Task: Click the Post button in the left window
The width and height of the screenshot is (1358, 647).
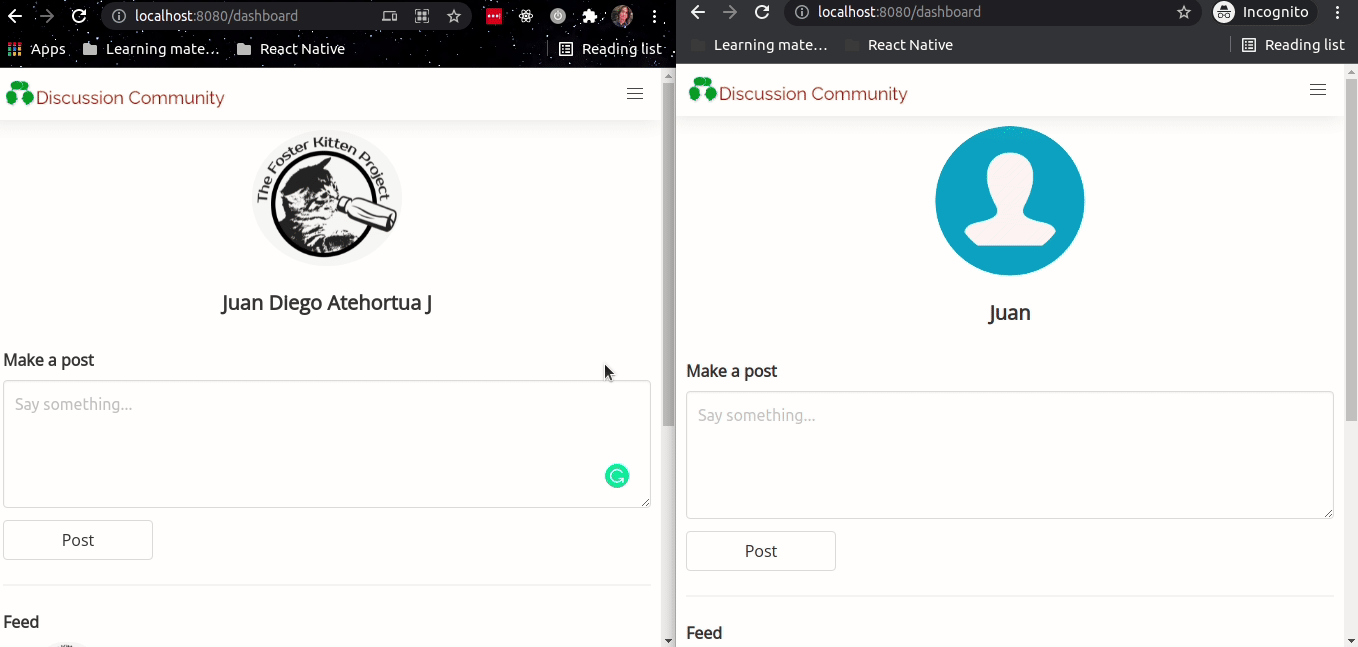Action: (78, 540)
